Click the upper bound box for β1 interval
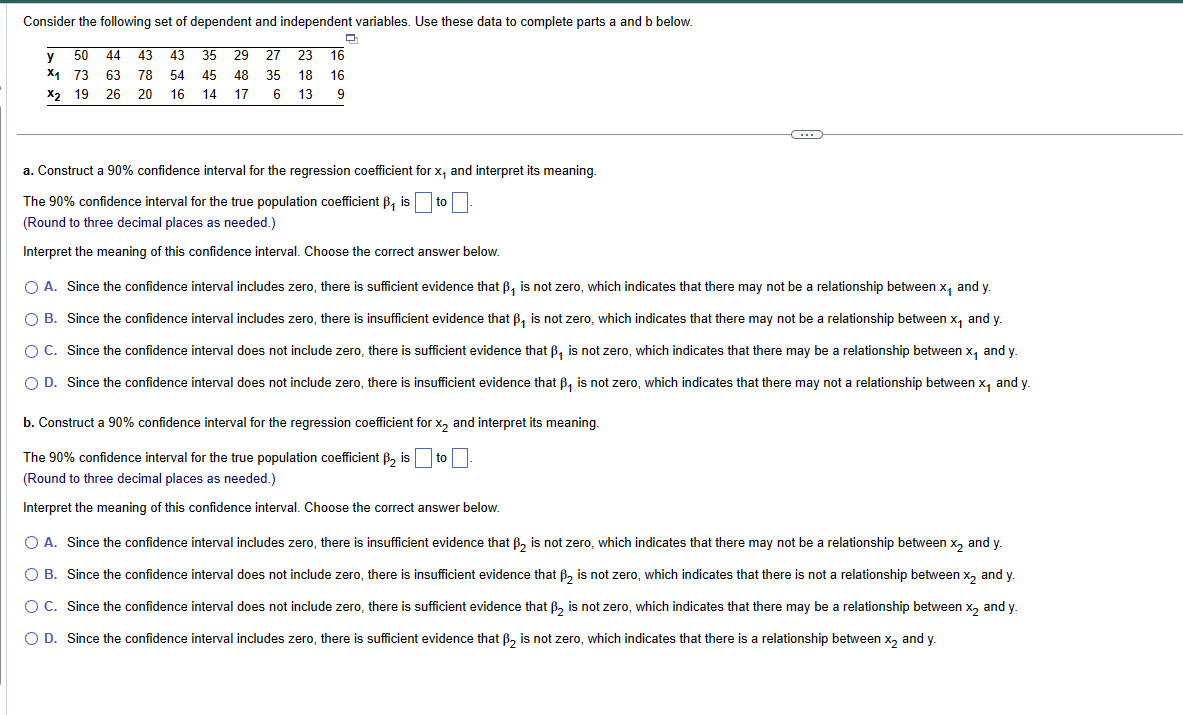The width and height of the screenshot is (1183, 715). point(460,202)
